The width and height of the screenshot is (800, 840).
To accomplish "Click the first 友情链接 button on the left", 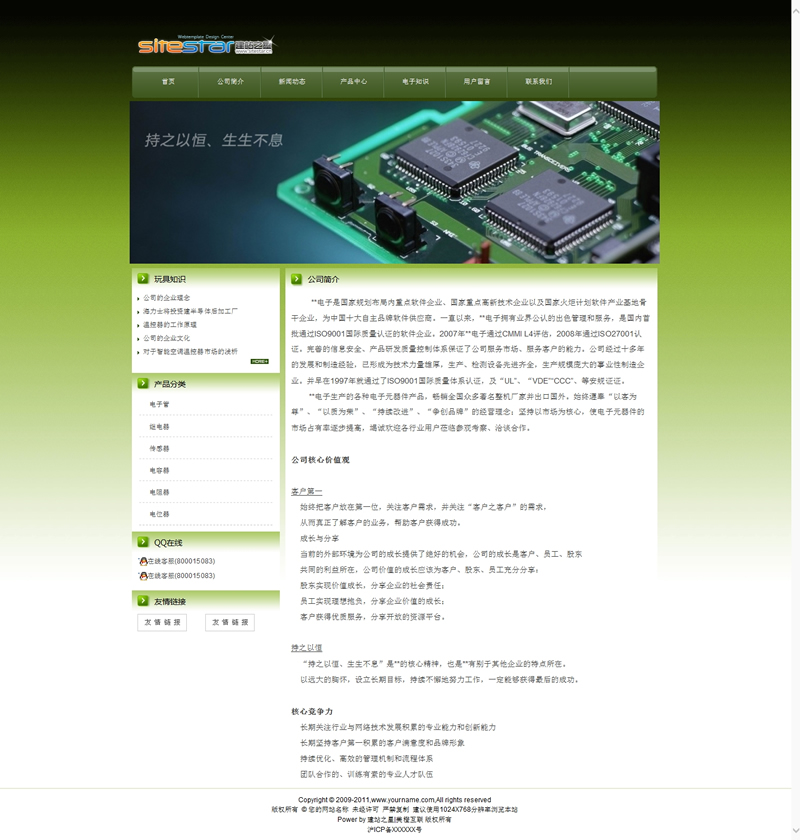I will (x=162, y=622).
